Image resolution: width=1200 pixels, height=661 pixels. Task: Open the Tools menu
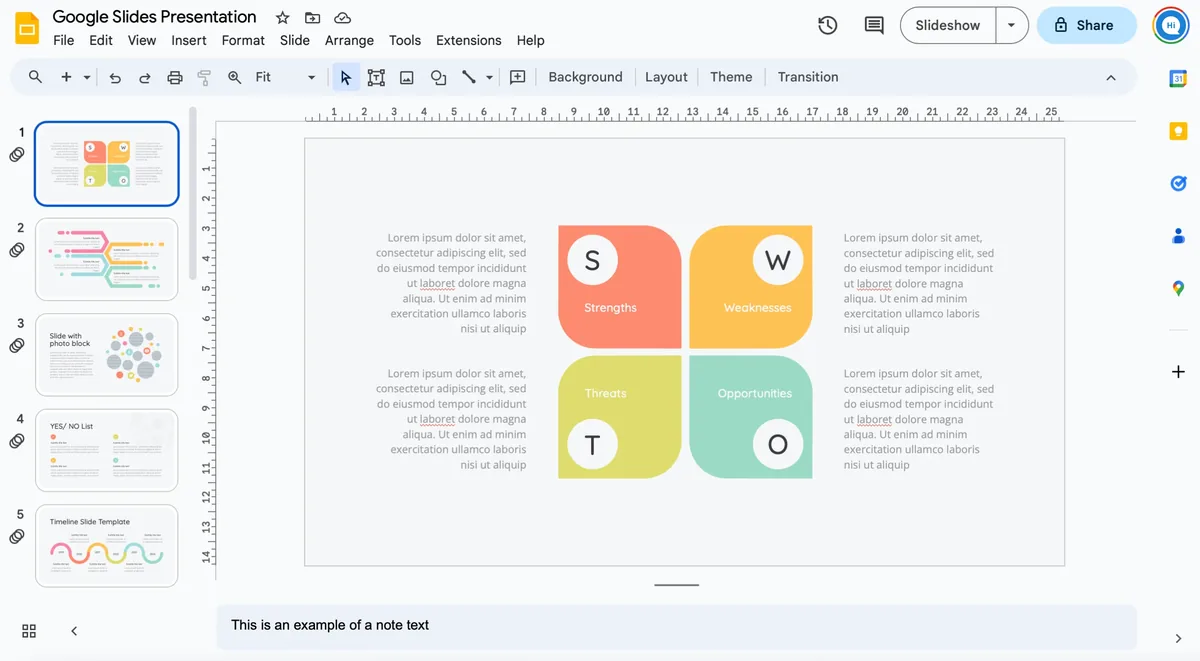click(x=405, y=40)
